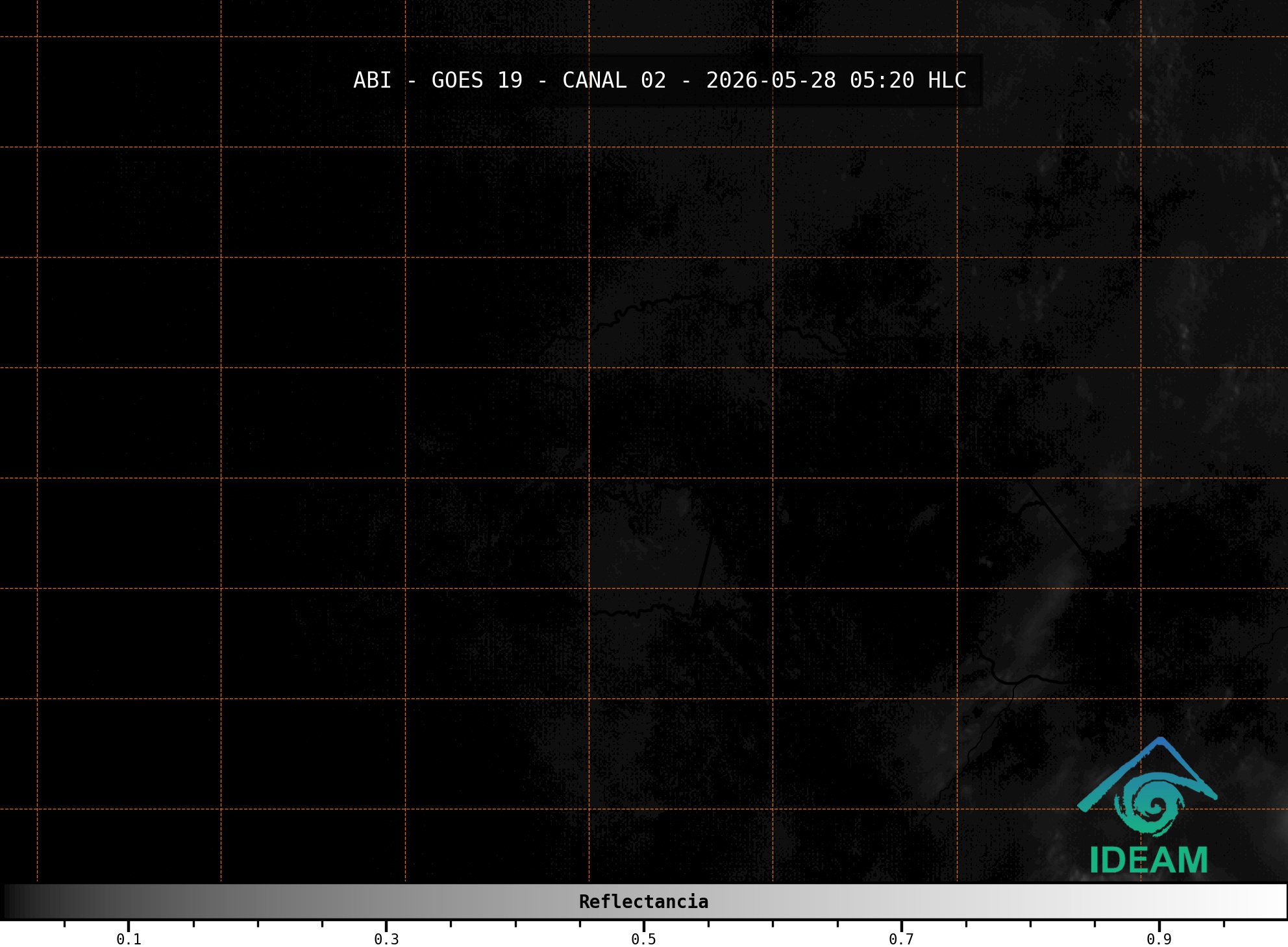Select the 0.5 tick label under the colorbar
Image resolution: width=1288 pixels, height=947 pixels.
643,939
